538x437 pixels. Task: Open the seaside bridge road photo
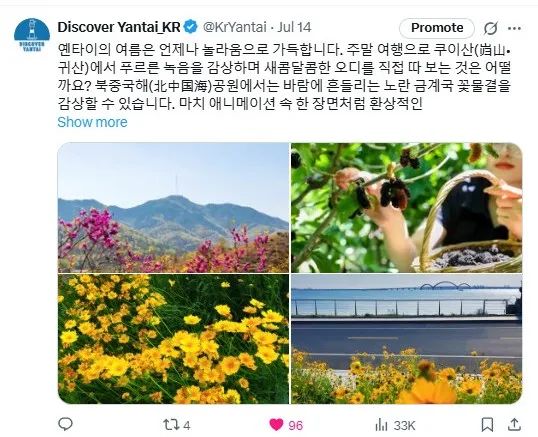click(407, 339)
